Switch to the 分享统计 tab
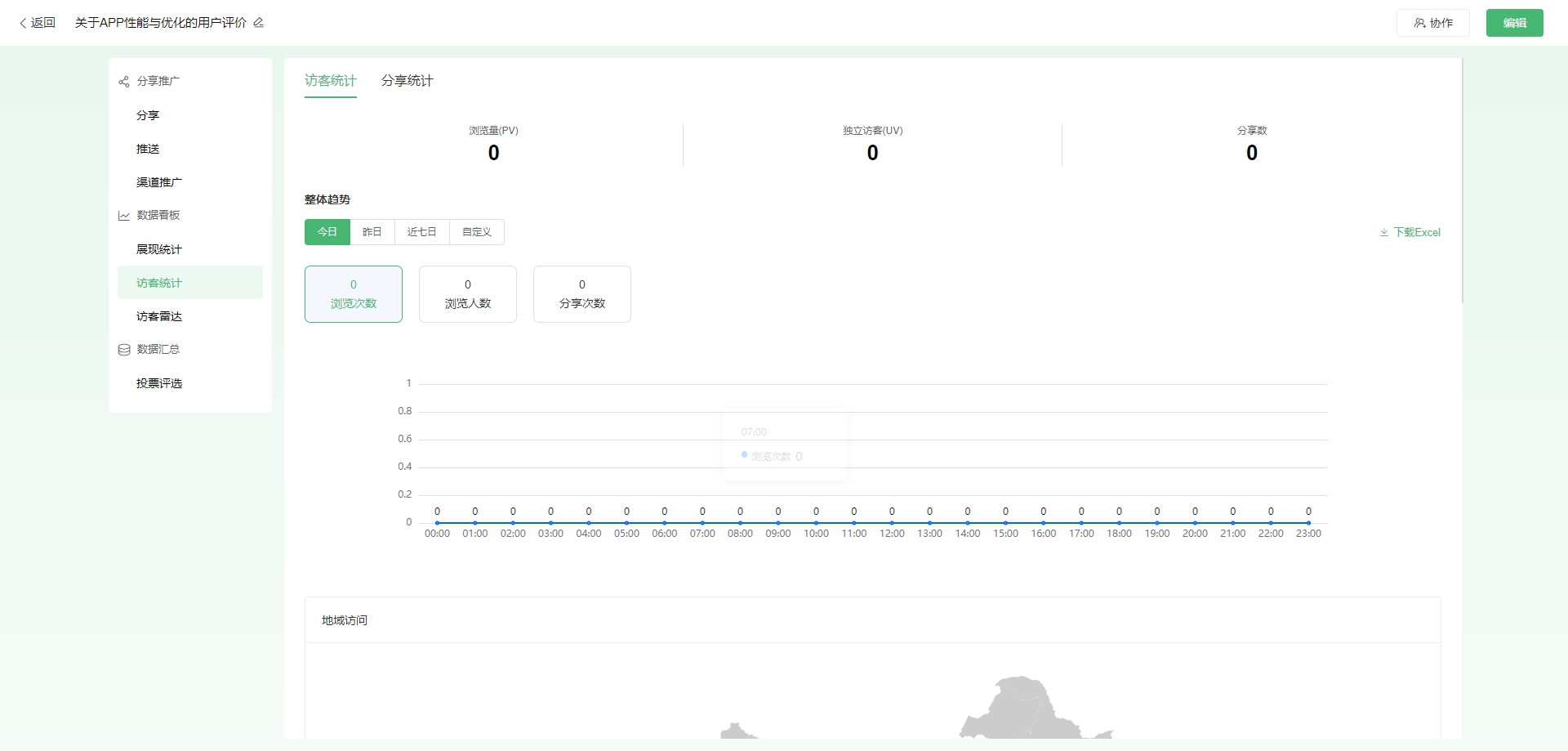 point(408,81)
